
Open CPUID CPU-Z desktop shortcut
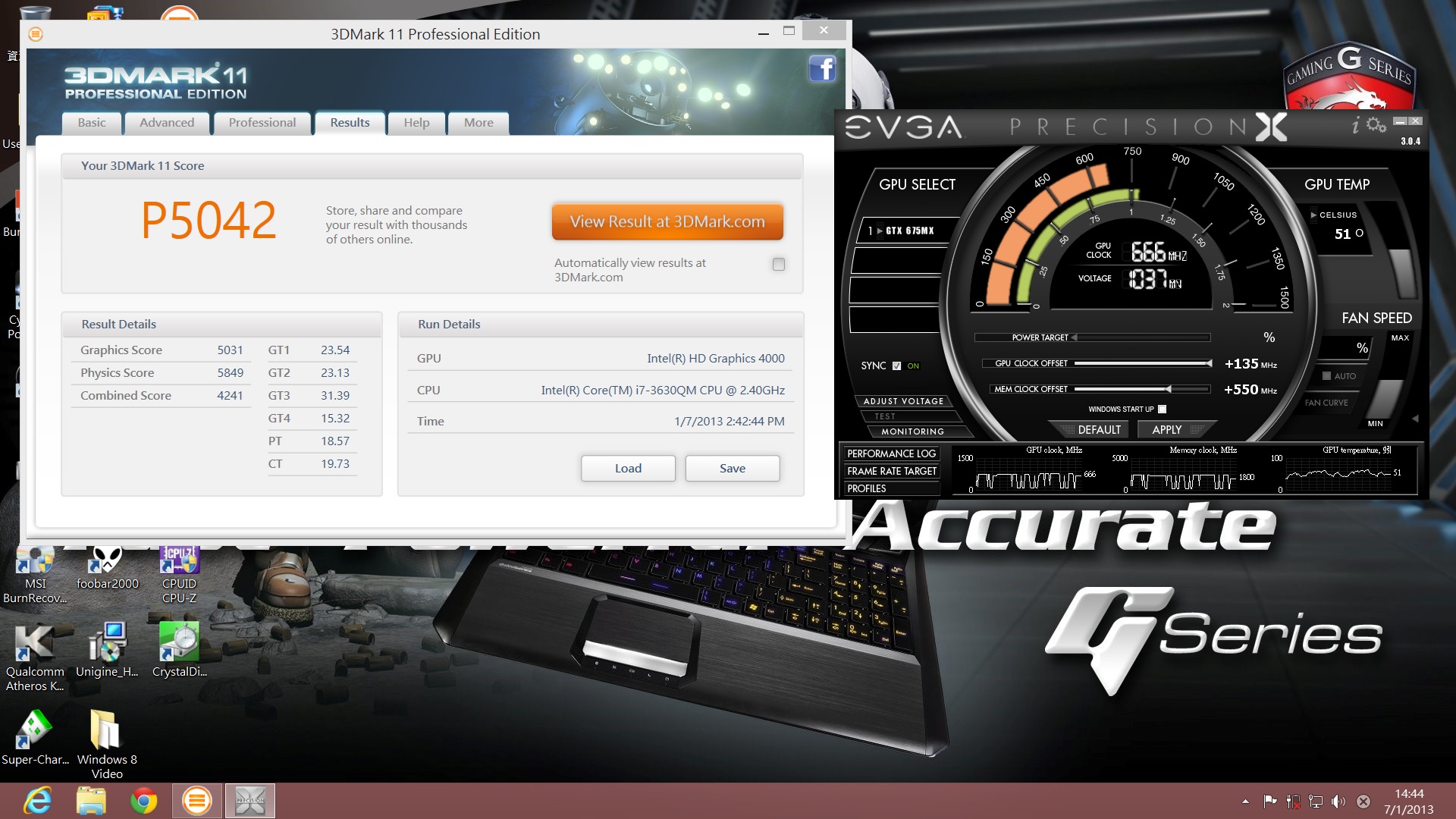click(x=179, y=575)
